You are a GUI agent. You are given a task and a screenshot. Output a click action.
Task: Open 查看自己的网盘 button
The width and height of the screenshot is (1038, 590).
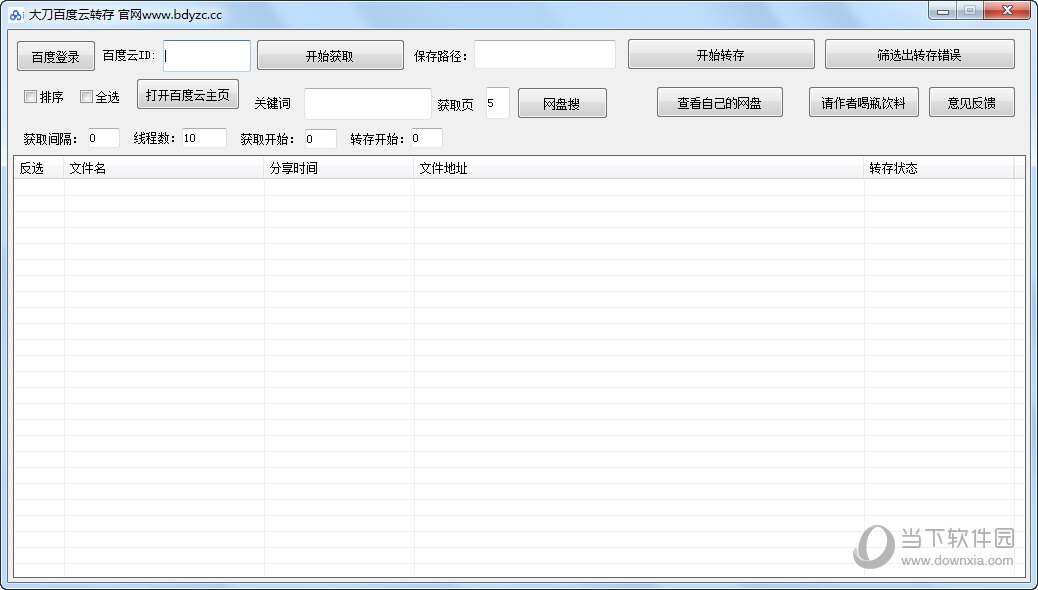[720, 103]
